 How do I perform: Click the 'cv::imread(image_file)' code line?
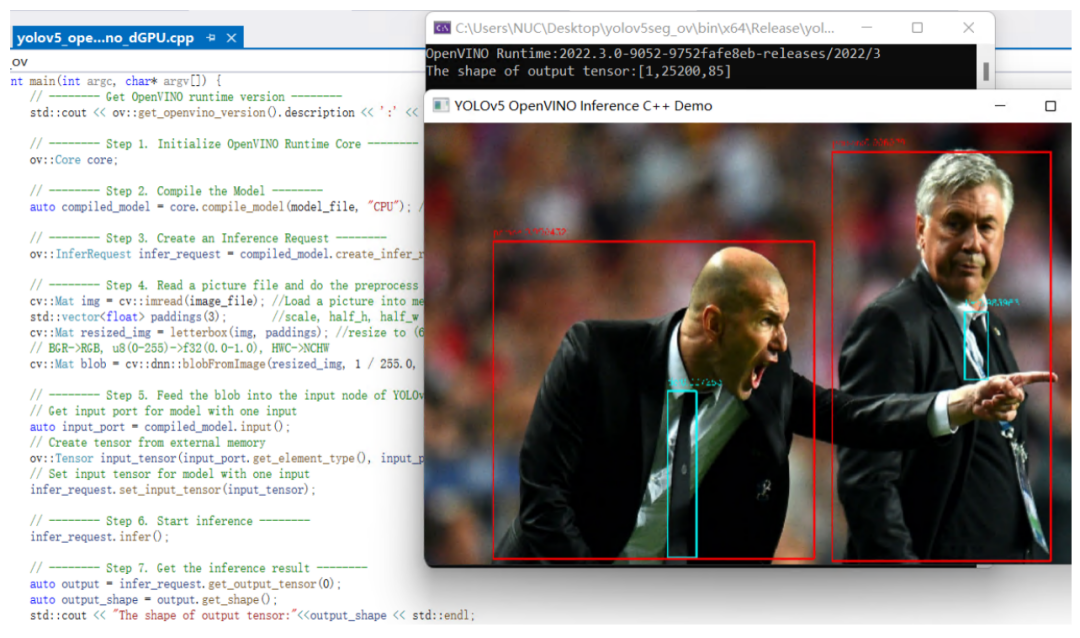pos(227,301)
